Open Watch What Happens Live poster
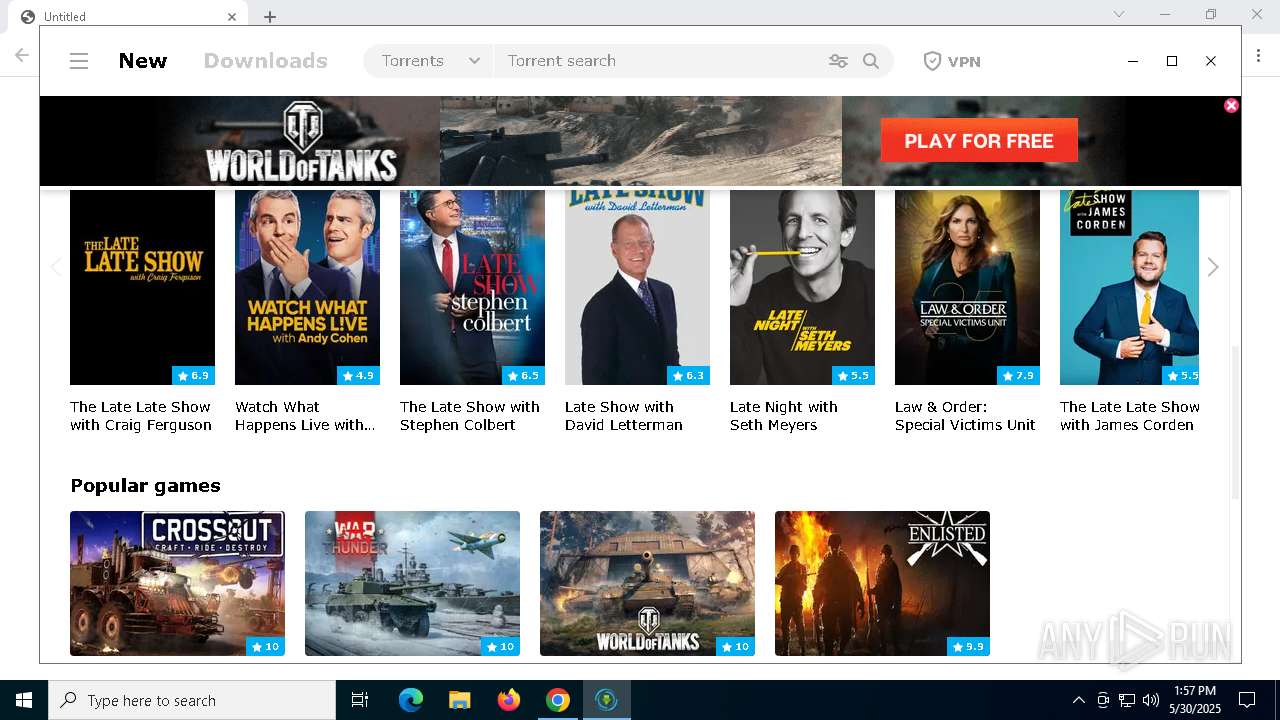 coord(307,287)
